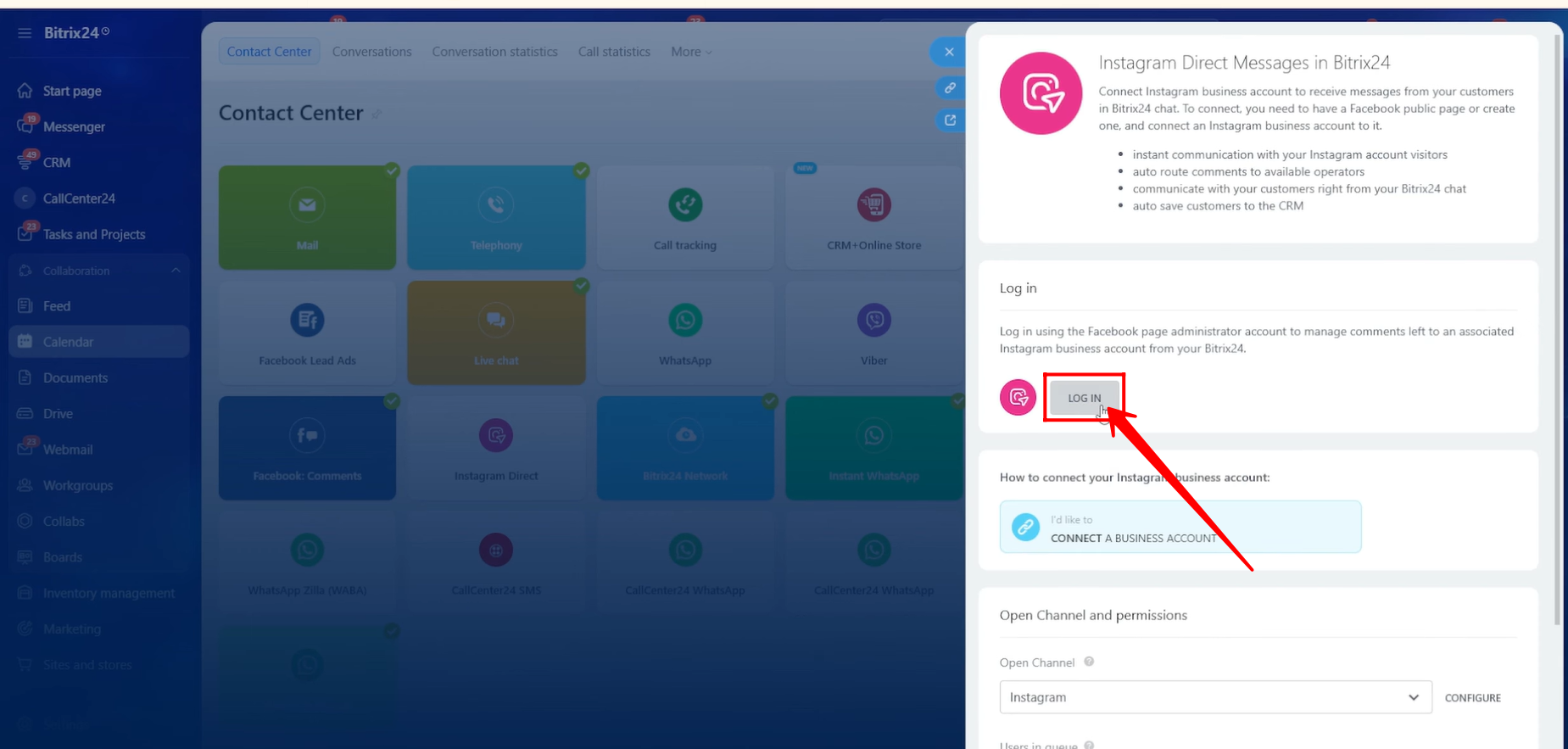Toggle the main hamburger menu
1568x749 pixels.
click(x=25, y=33)
